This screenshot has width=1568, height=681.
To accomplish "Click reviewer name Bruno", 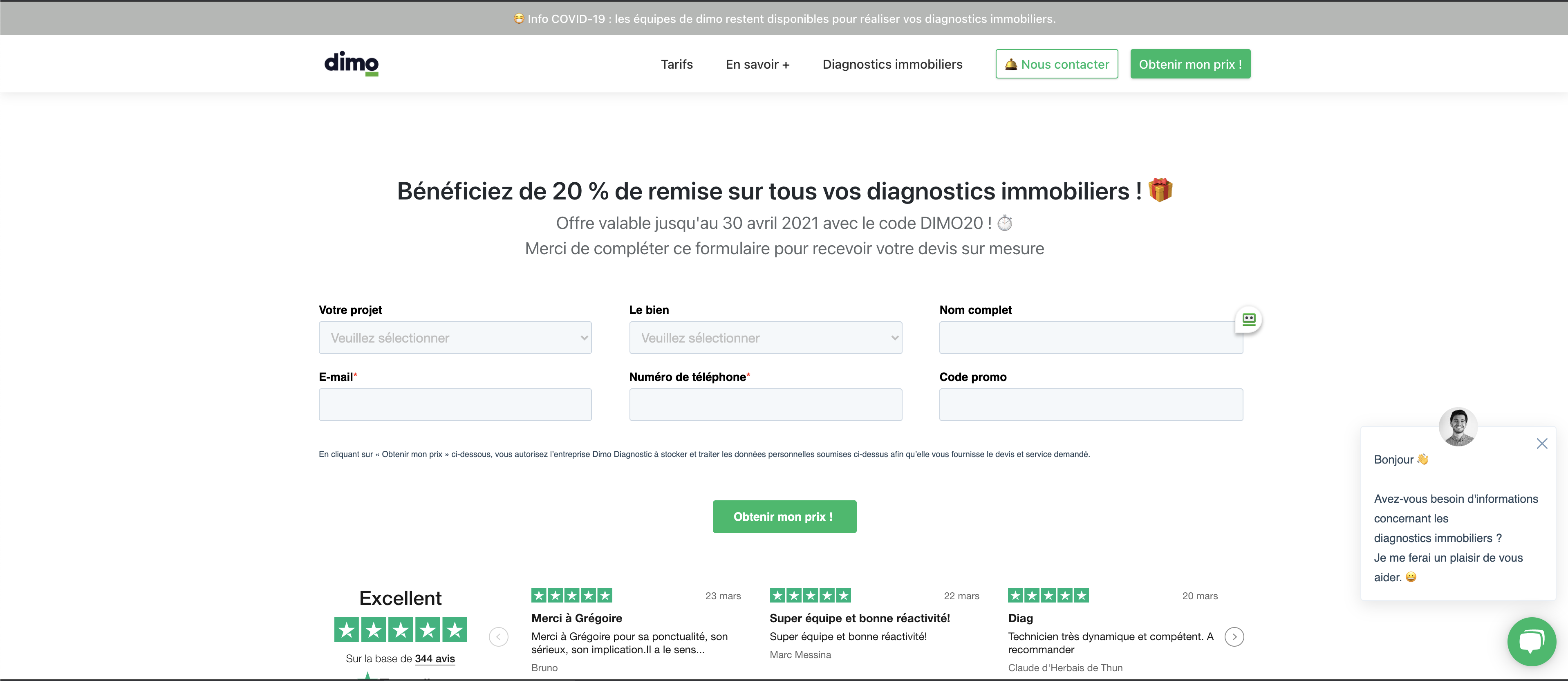I will click(544, 668).
